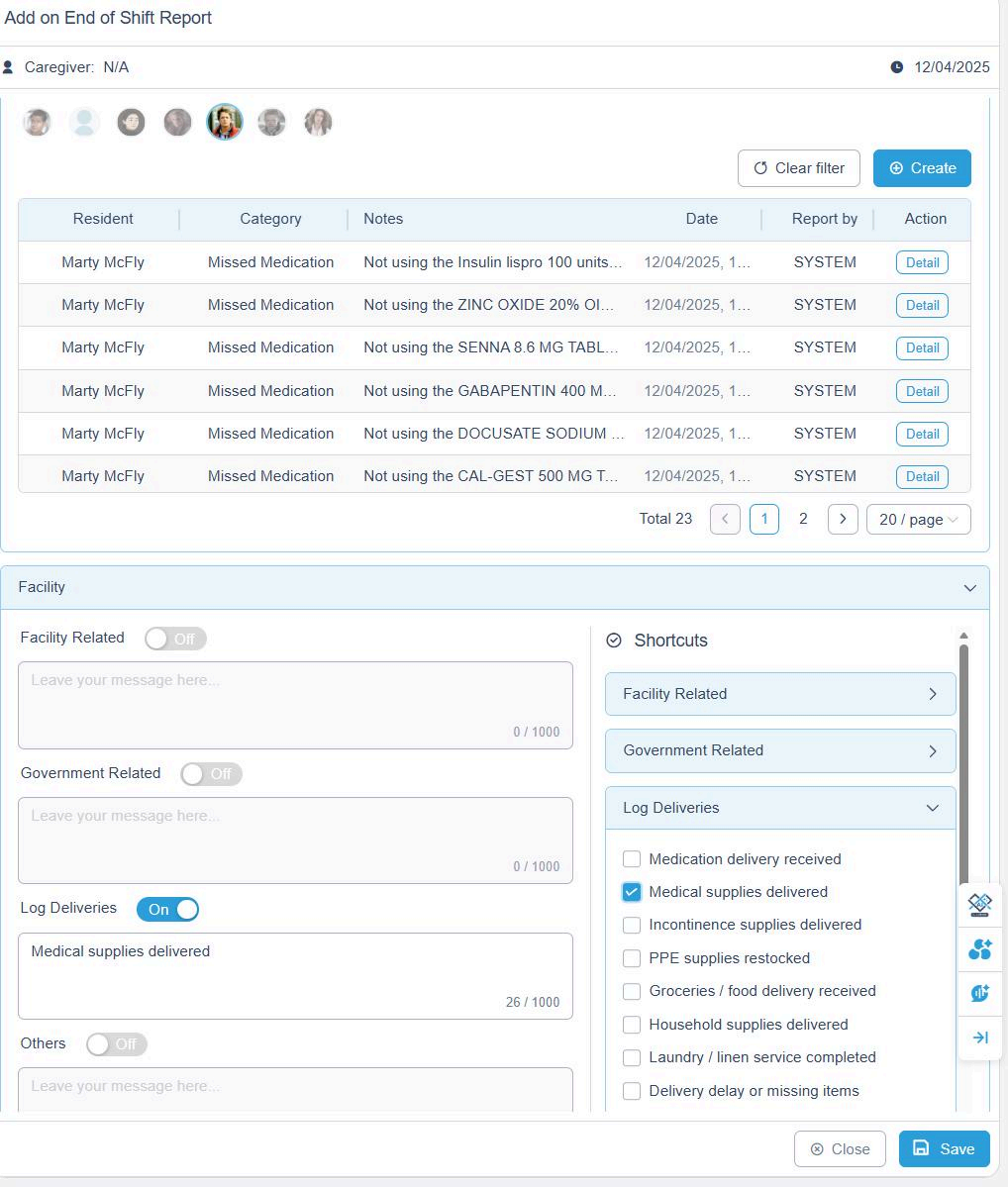Screen dimensions: 1008x1187
Task: Open the AI voice chat bubble icon
Action: [979, 993]
